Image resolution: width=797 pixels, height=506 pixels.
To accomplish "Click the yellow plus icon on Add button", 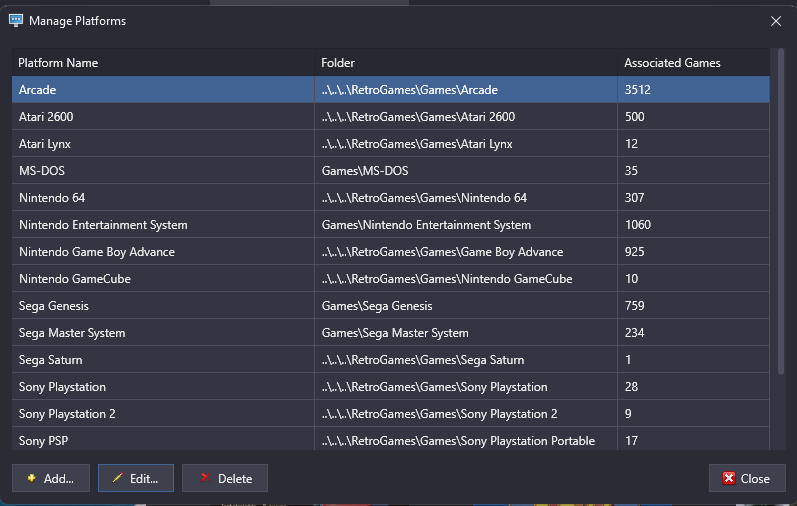I will tap(32, 478).
